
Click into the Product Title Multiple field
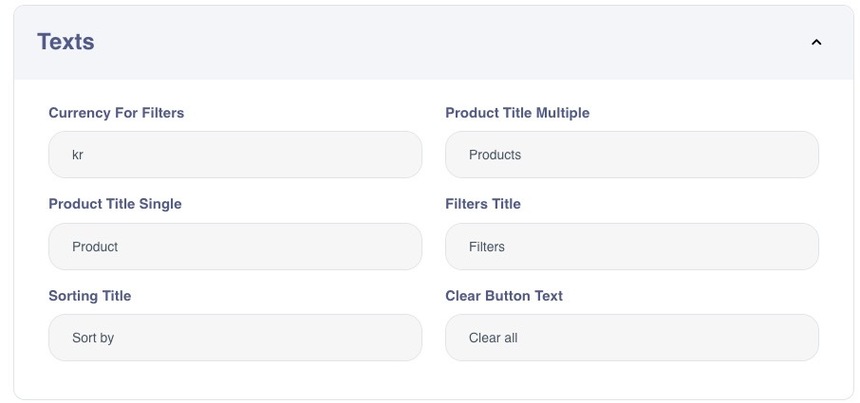tap(632, 155)
